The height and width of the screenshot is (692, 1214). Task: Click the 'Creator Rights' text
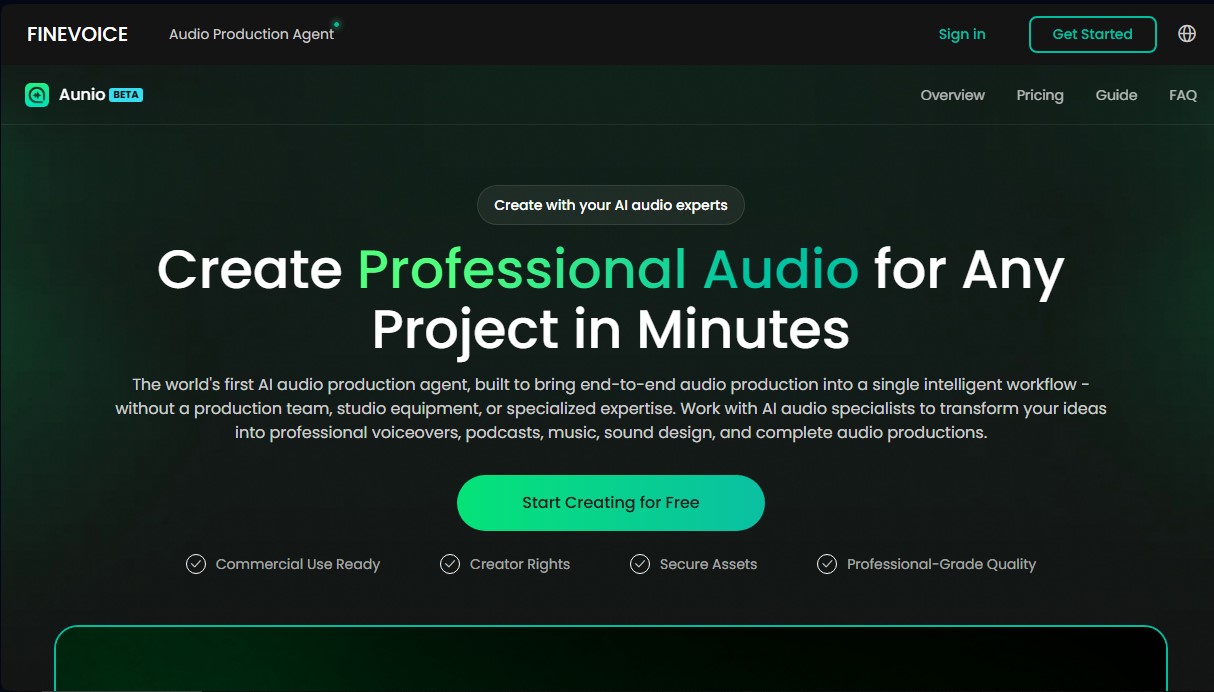point(520,564)
